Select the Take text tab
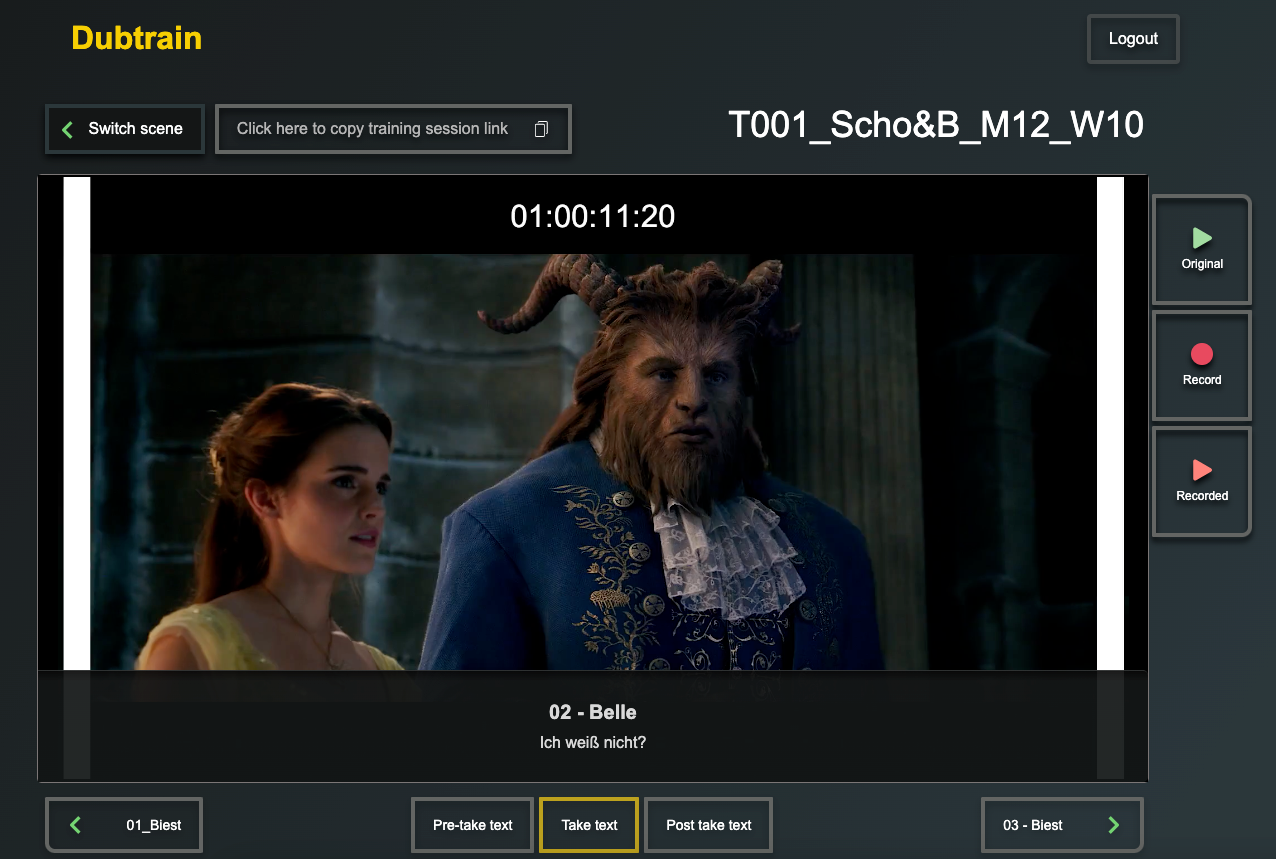The image size is (1276, 859). coord(589,825)
